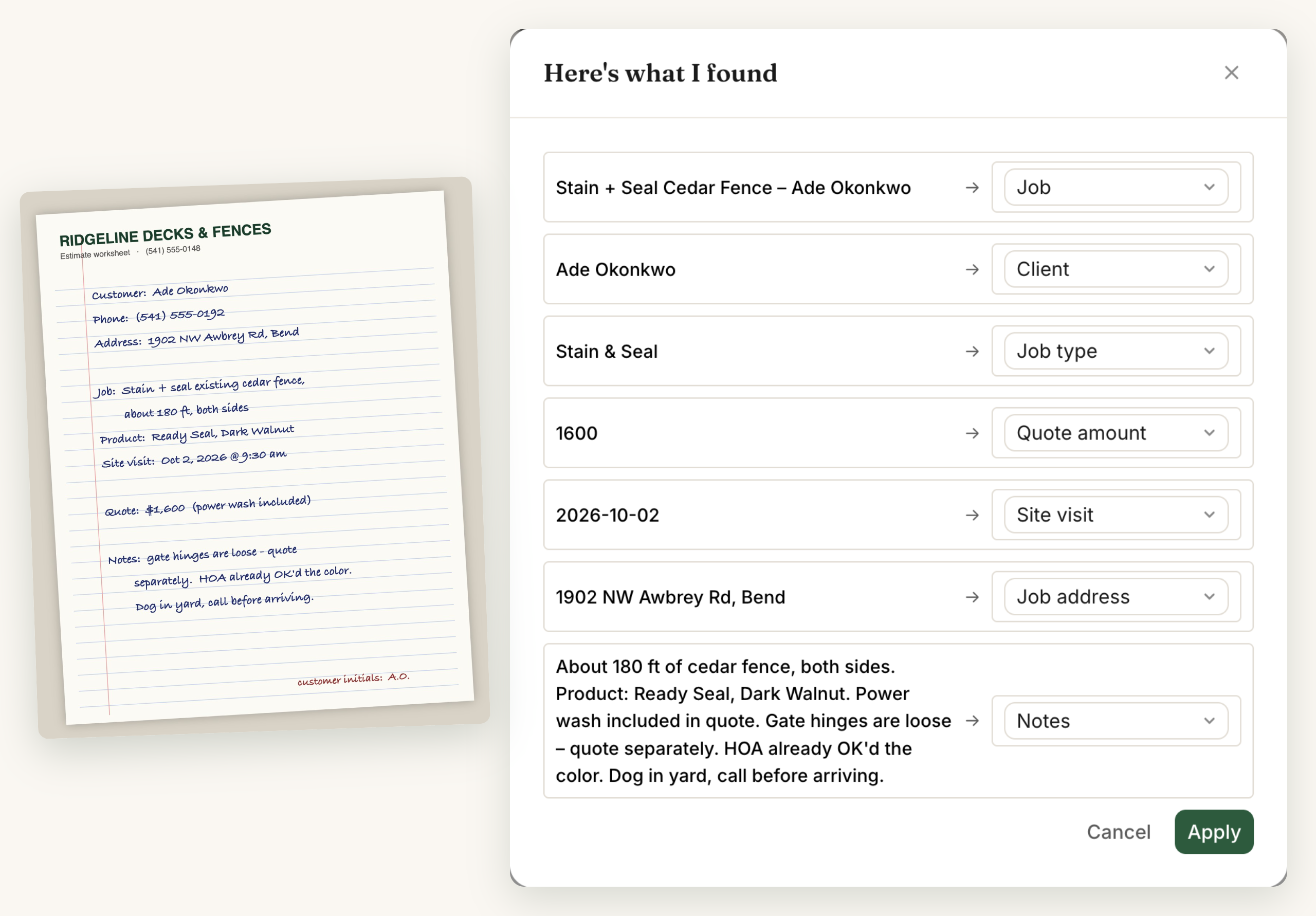This screenshot has width=1316, height=916.
Task: Click the Apply button
Action: point(1213,832)
